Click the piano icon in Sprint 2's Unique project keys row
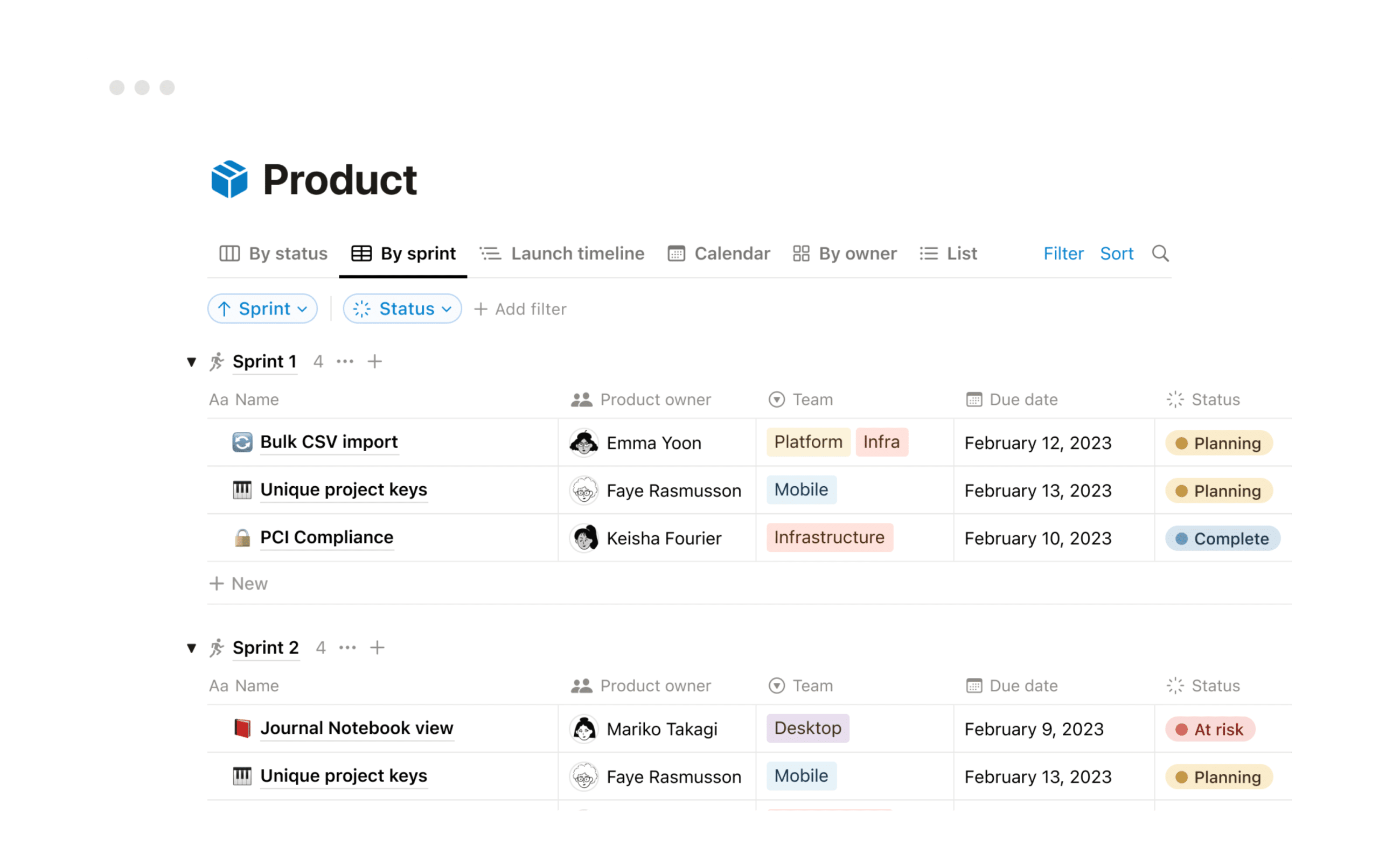The width and height of the screenshot is (1379, 868). pos(242,776)
